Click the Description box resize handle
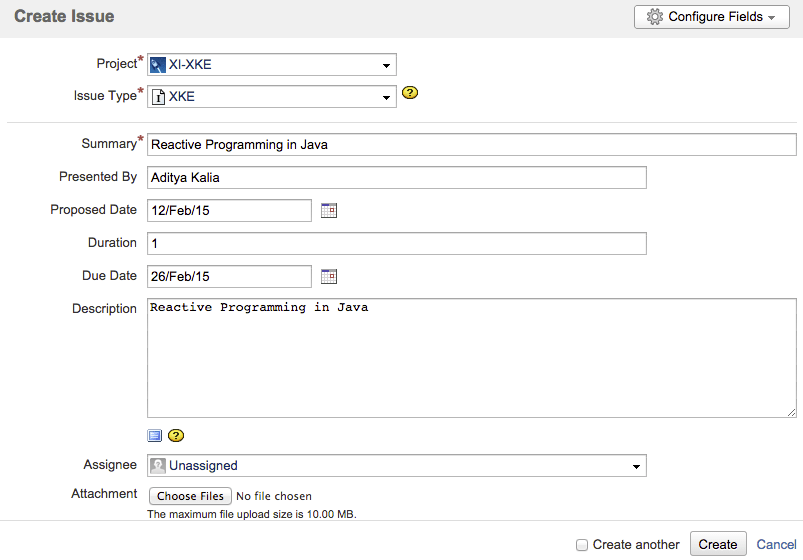 (x=791, y=412)
